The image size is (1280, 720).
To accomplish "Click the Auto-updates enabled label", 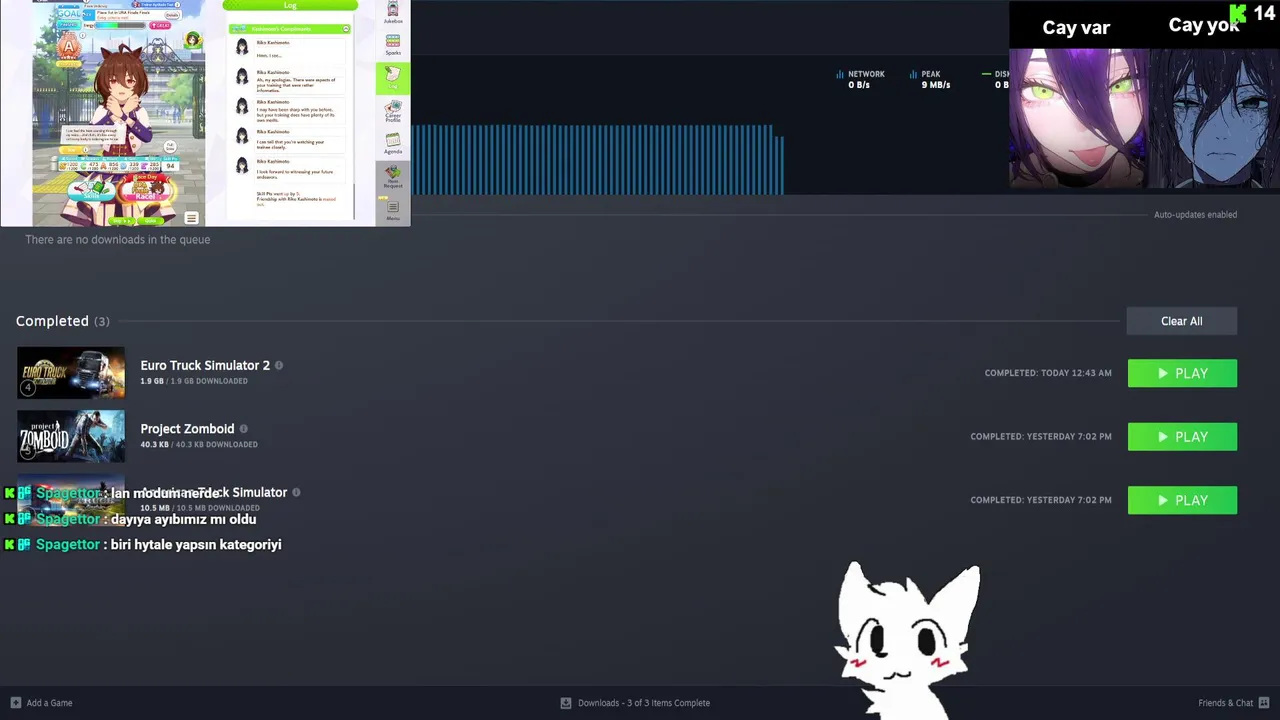I will click(1195, 215).
